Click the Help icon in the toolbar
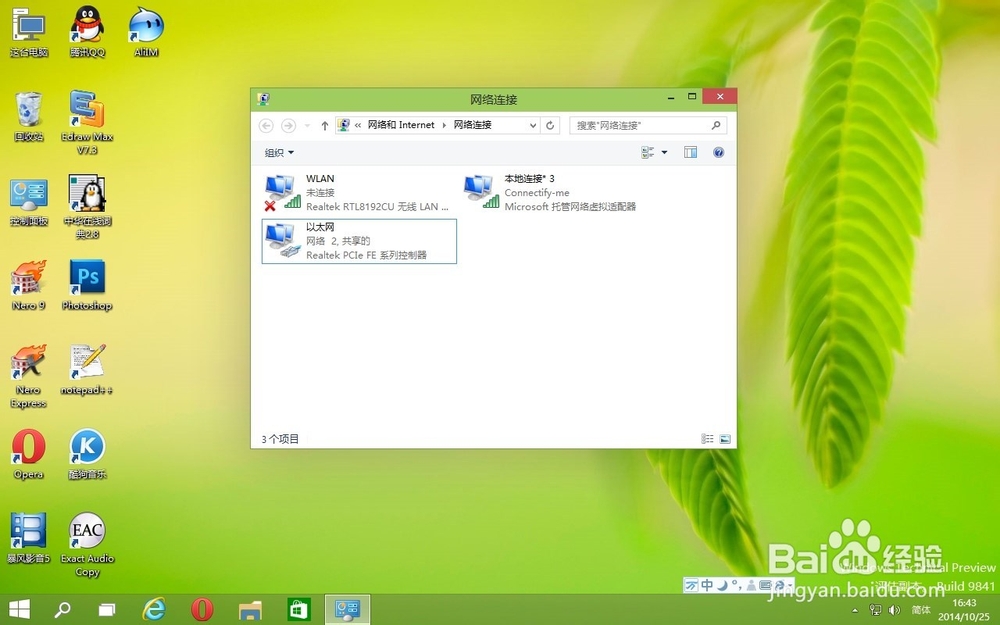1000x625 pixels. coord(718,152)
